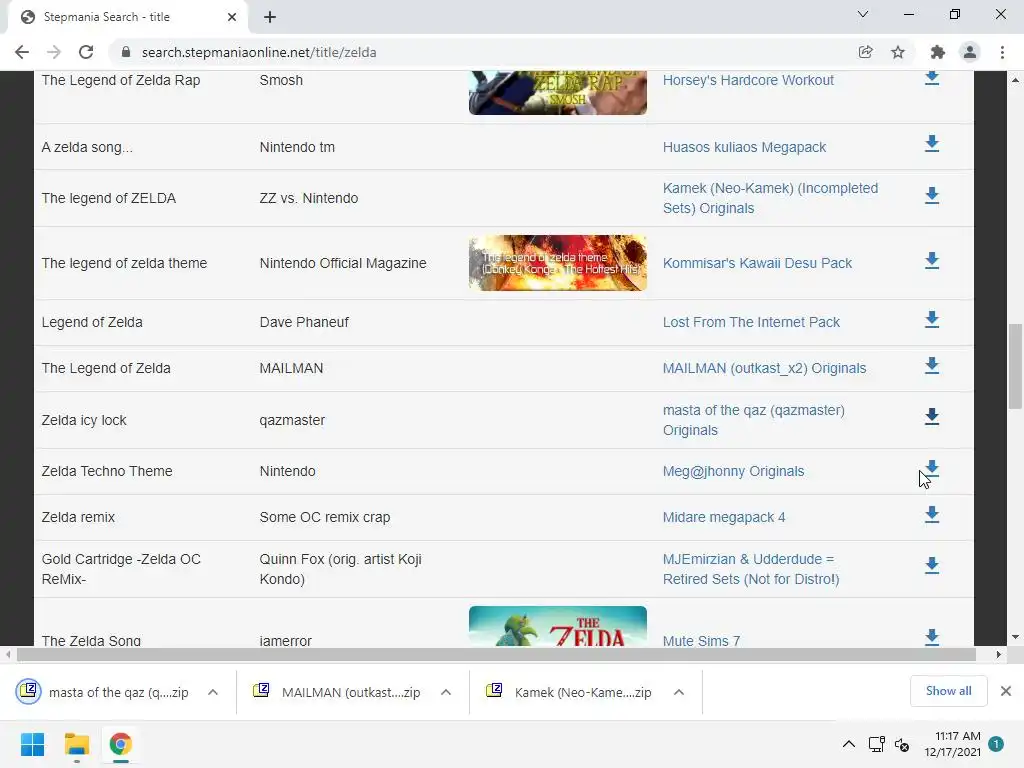Share this page from address bar
Image resolution: width=1024 pixels, height=768 pixels.
[865, 52]
